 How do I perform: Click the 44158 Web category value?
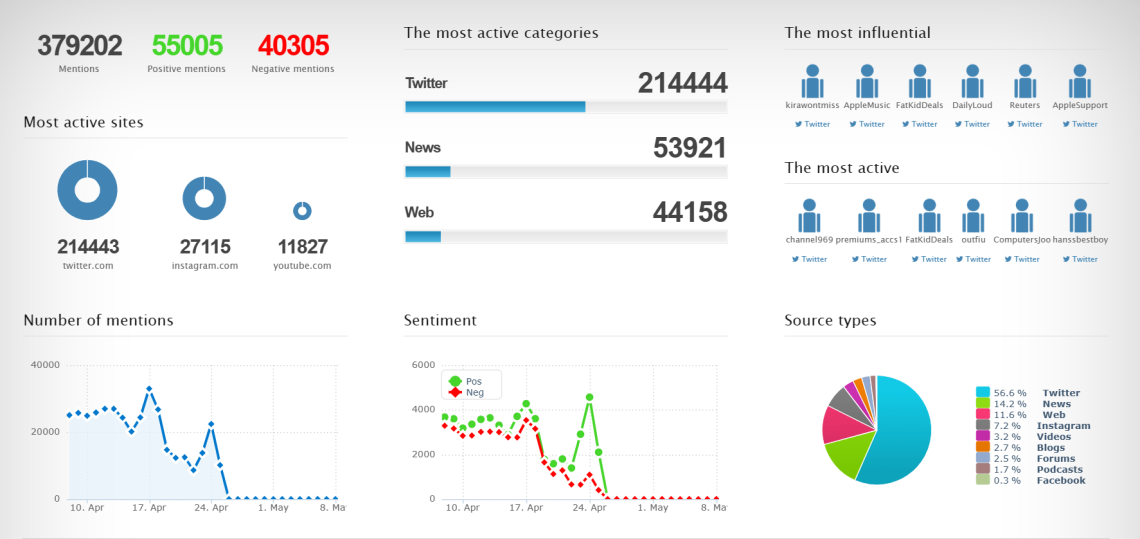pyautogui.click(x=689, y=212)
